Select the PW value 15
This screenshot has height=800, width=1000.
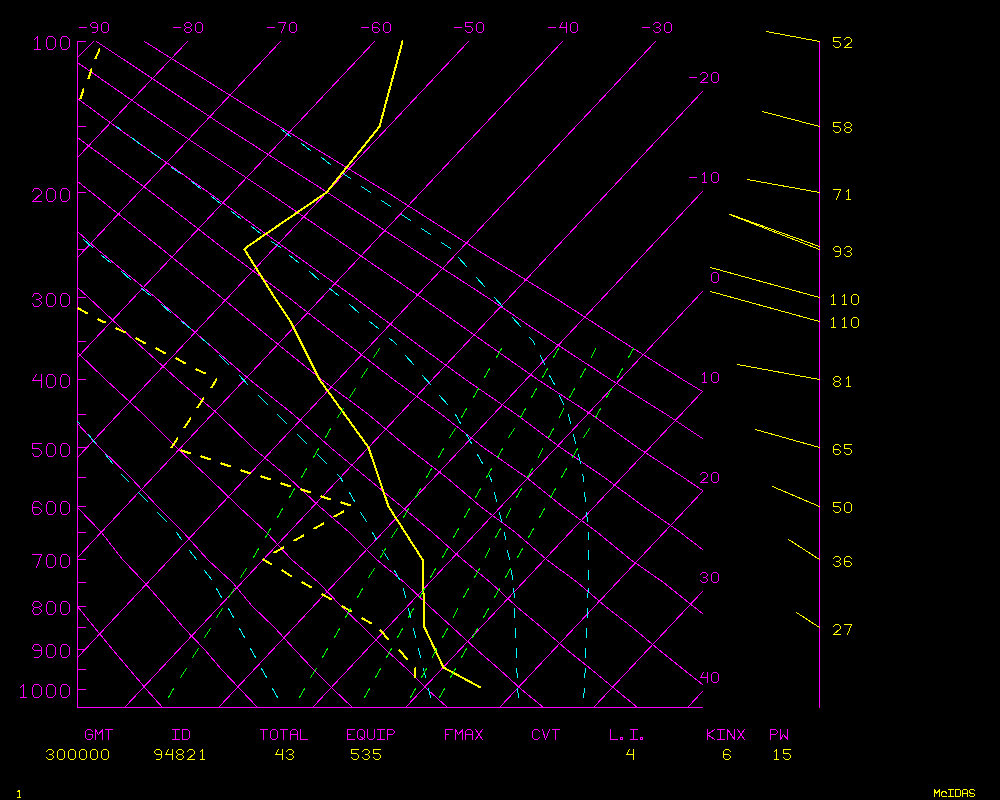coord(781,755)
